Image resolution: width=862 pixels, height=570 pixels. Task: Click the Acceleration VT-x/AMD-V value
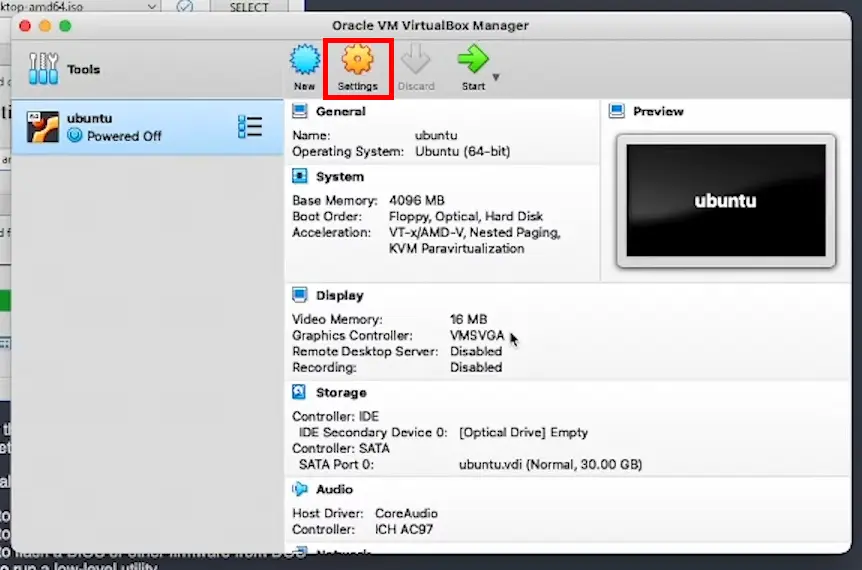[x=474, y=233]
